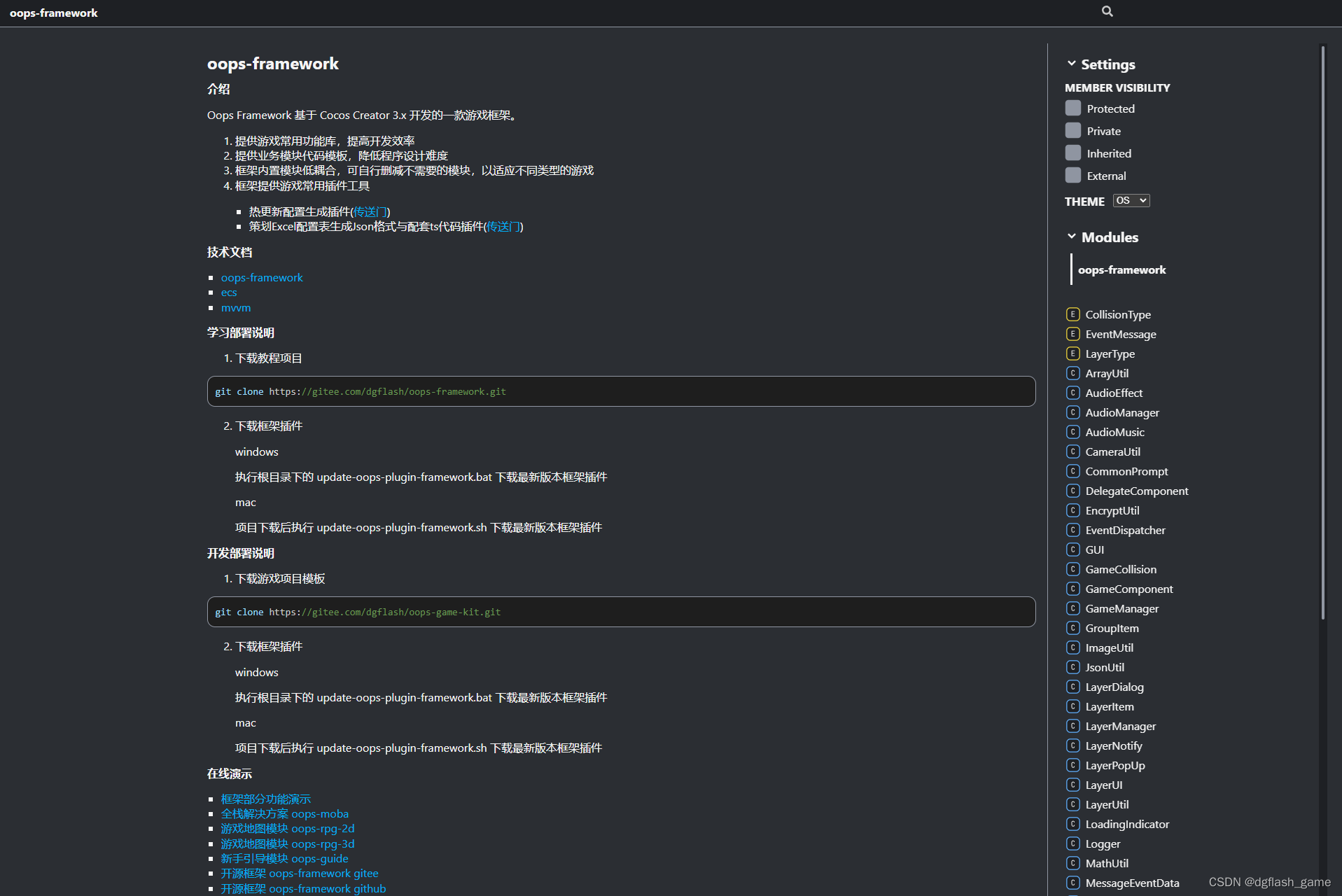This screenshot has height=896, width=1342.
Task: Select oops-framework under Modules
Action: point(1121,269)
